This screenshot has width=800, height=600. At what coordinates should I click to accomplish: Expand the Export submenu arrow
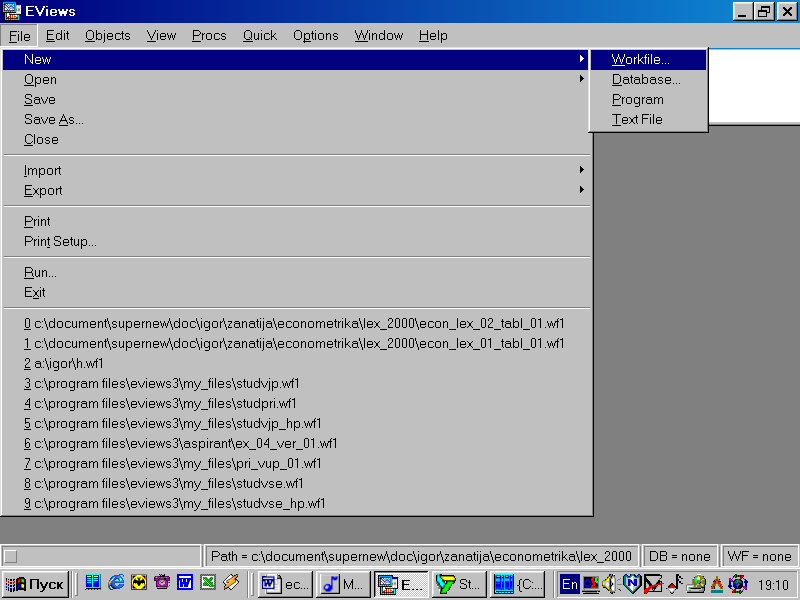pos(582,190)
